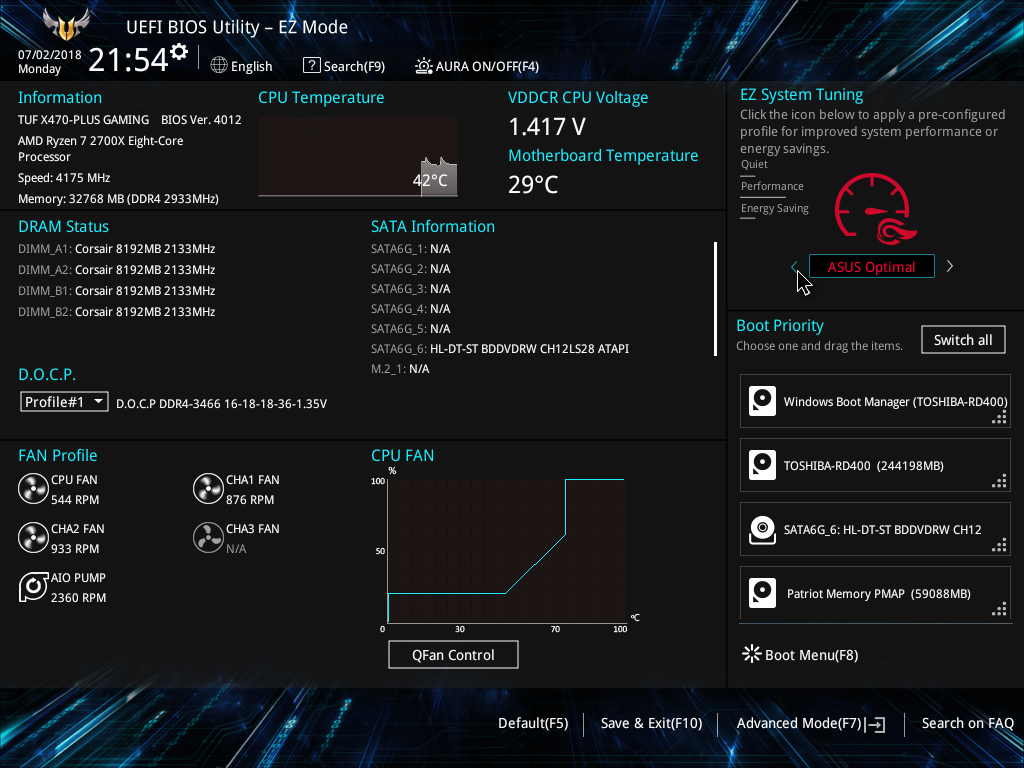
Task: Click Save & Exit(F10)
Action: coord(651,724)
